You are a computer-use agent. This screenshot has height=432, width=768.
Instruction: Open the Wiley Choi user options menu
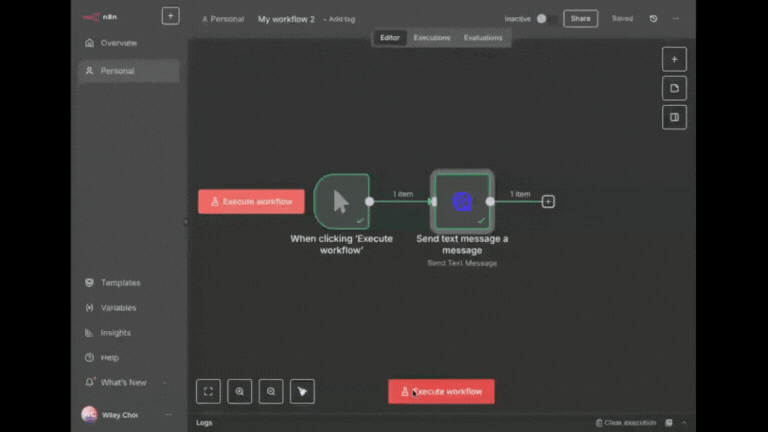point(169,415)
